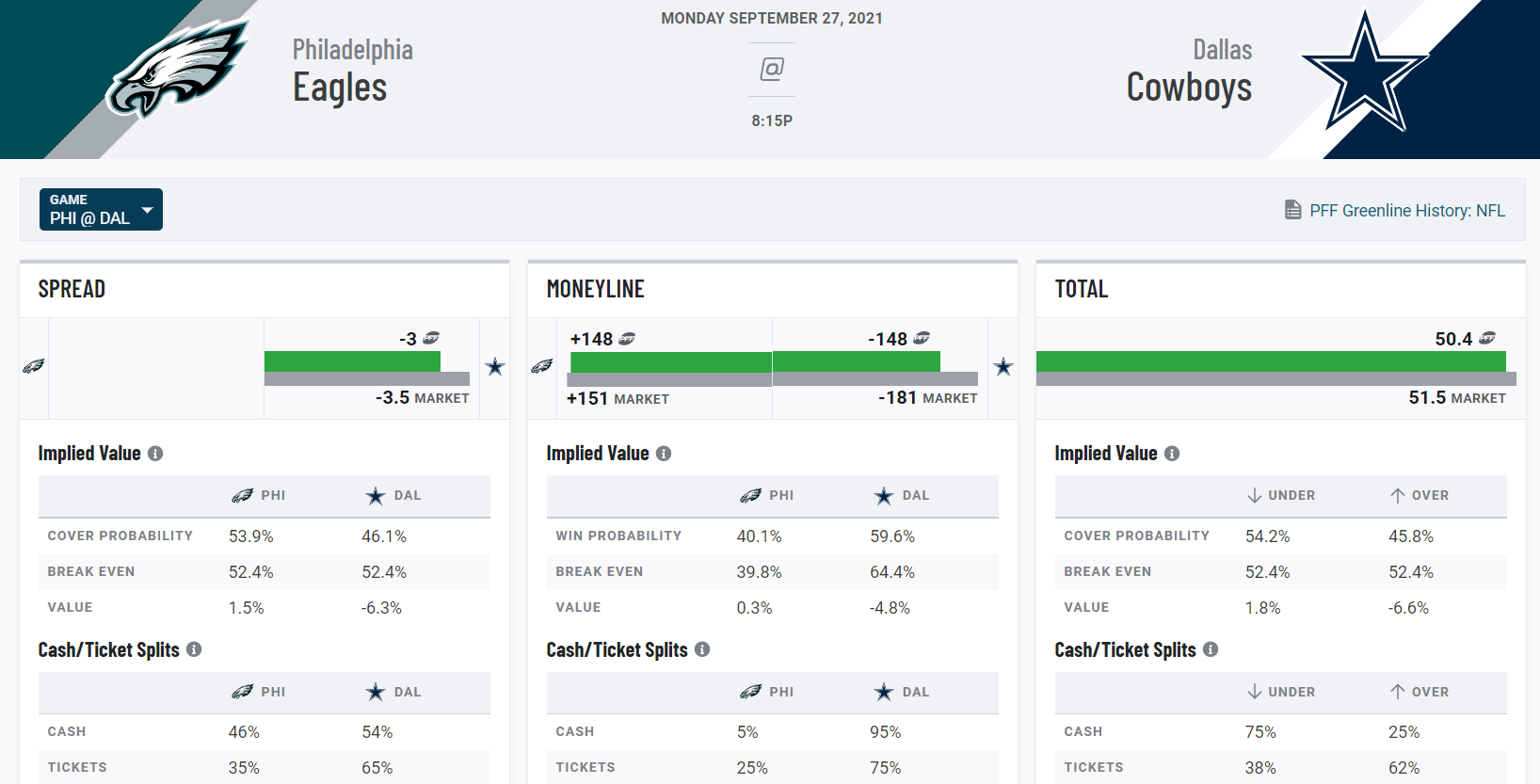Click SPREAD panel heading
The width and height of the screenshot is (1540, 784).
[x=72, y=289]
